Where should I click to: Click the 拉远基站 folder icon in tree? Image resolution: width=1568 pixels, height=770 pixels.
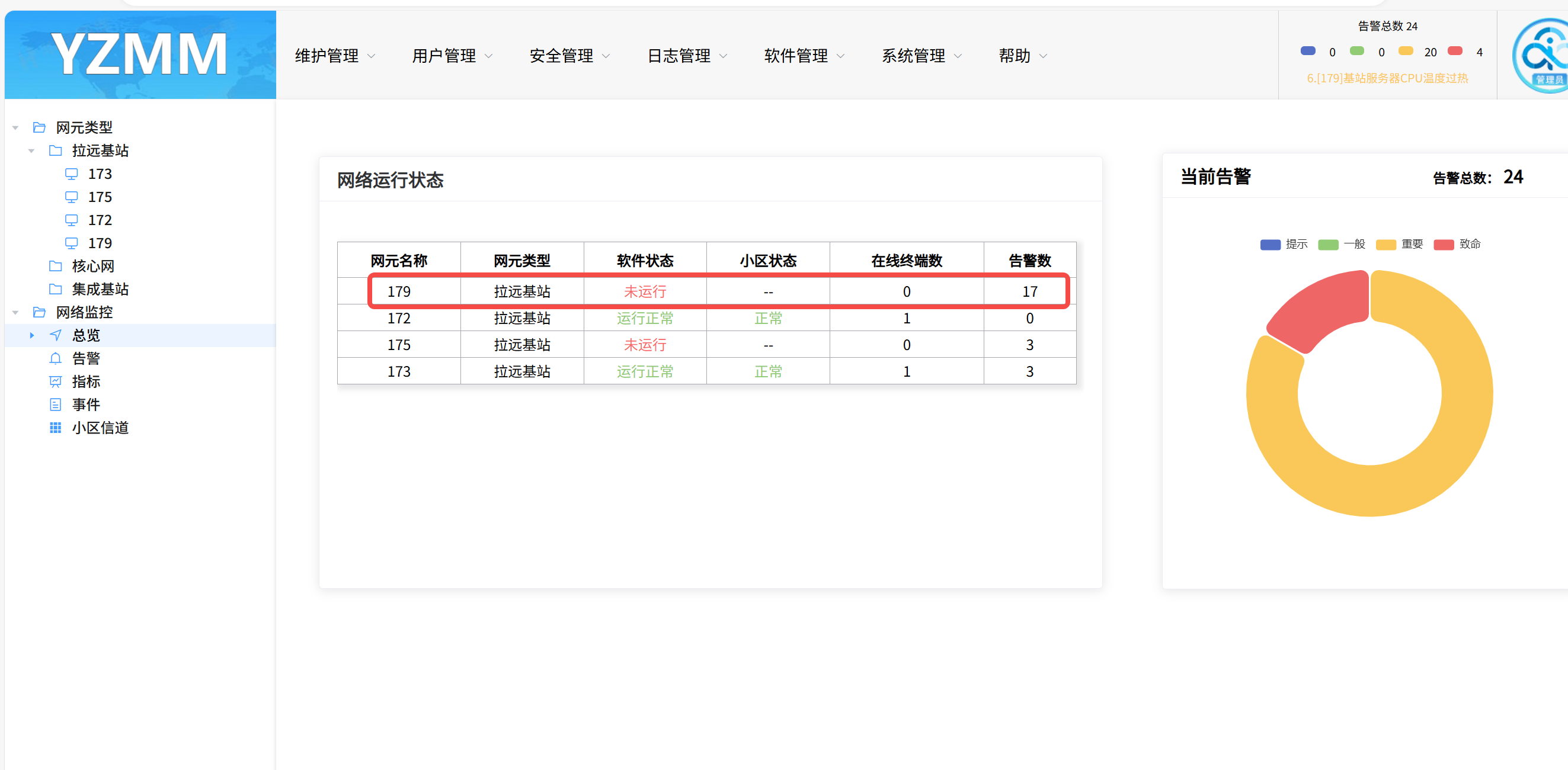coord(55,150)
